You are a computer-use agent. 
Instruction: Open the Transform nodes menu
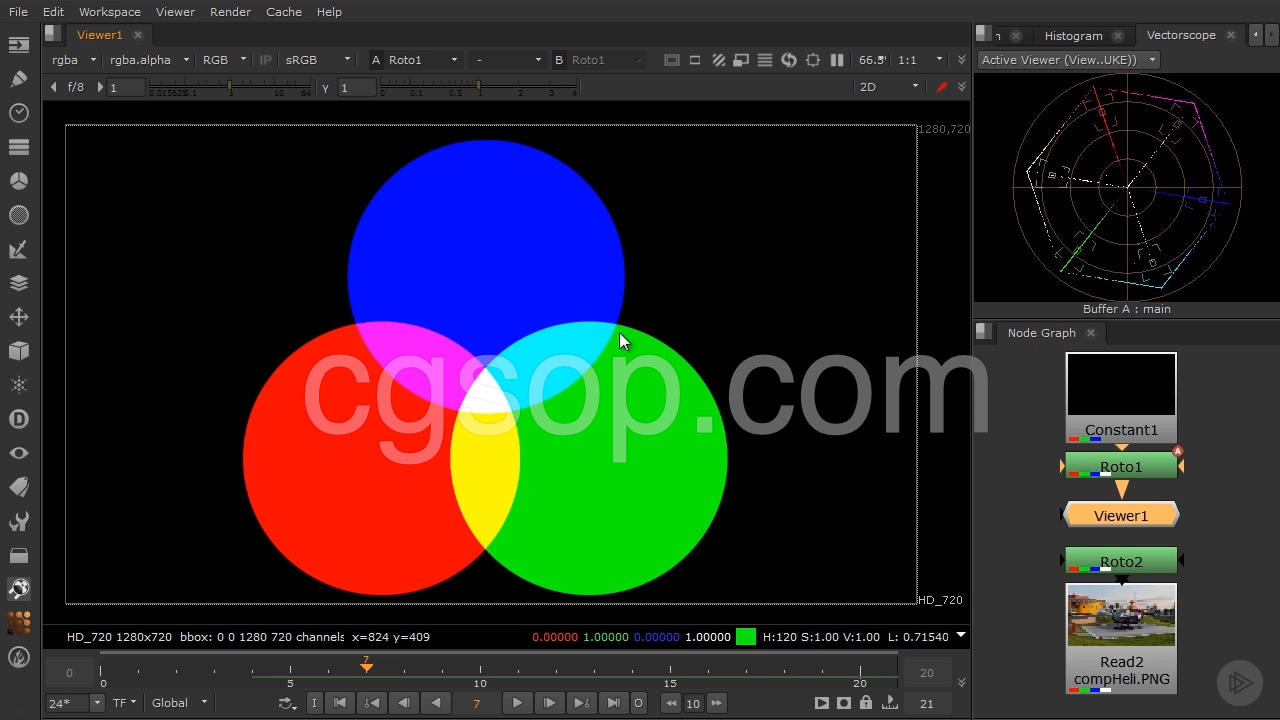point(19,317)
